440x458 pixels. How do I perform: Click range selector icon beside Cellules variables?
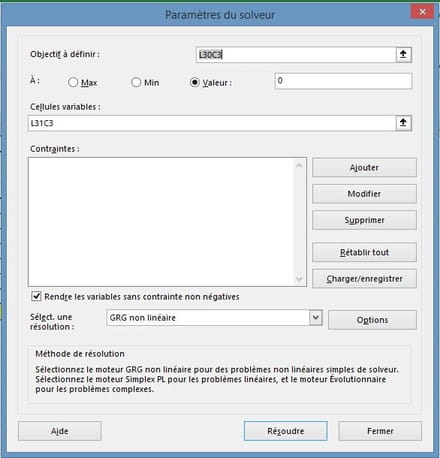(x=403, y=123)
